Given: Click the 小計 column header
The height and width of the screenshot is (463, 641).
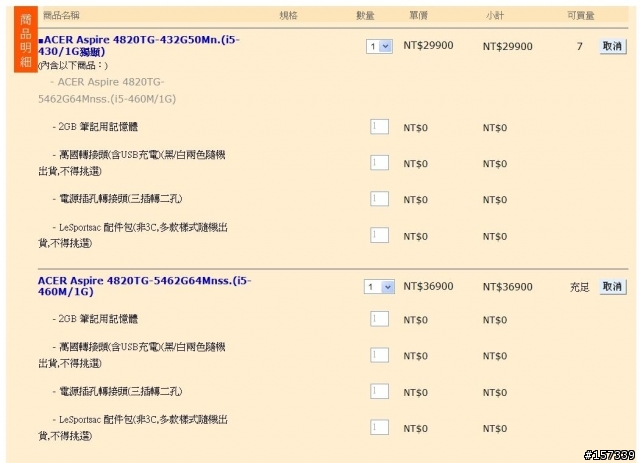Looking at the screenshot, I should coord(495,16).
